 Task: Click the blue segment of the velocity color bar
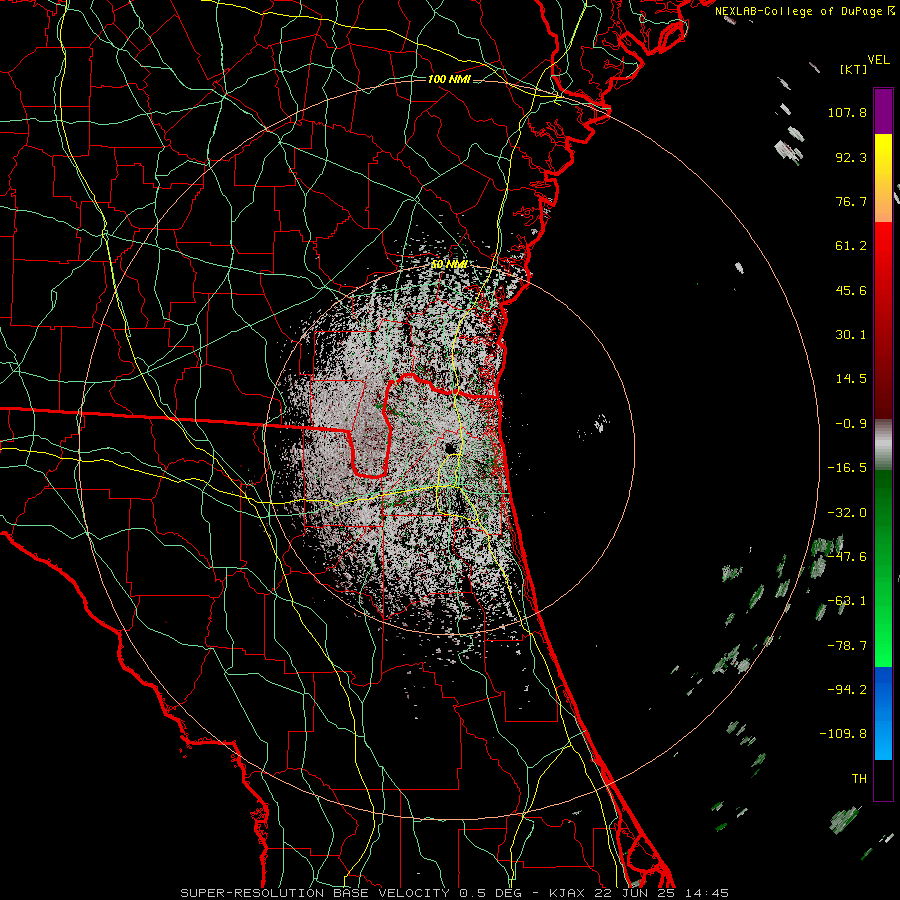[883, 713]
